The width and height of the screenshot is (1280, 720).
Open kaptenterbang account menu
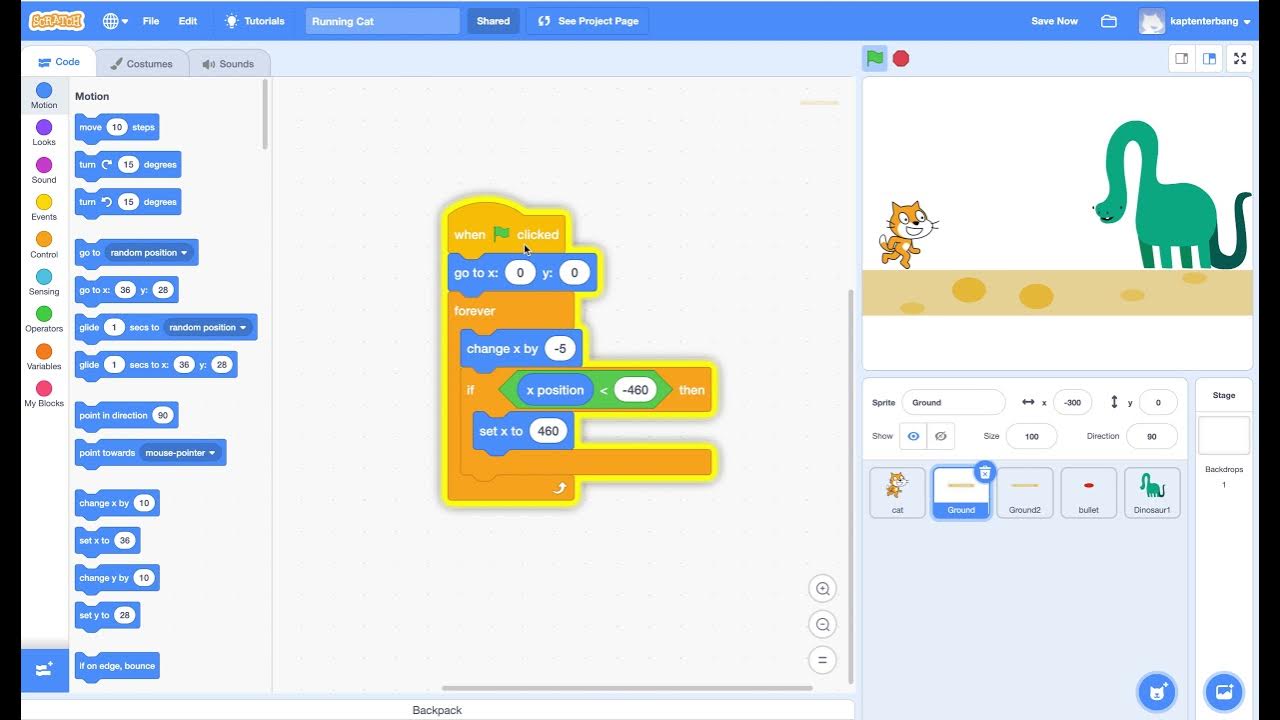(x=1196, y=21)
